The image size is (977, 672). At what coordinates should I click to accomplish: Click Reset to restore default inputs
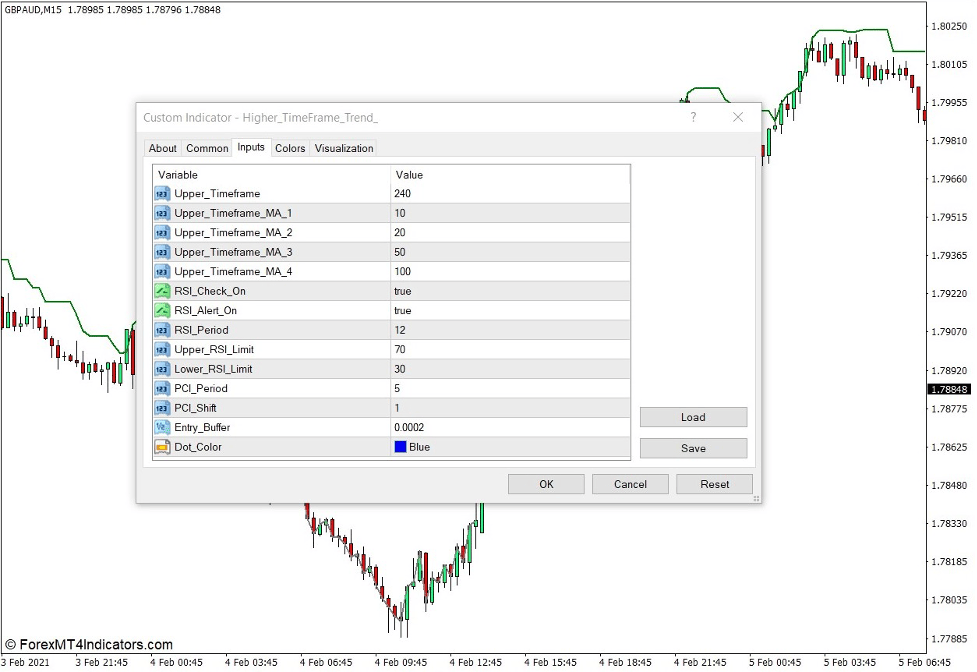tap(713, 484)
